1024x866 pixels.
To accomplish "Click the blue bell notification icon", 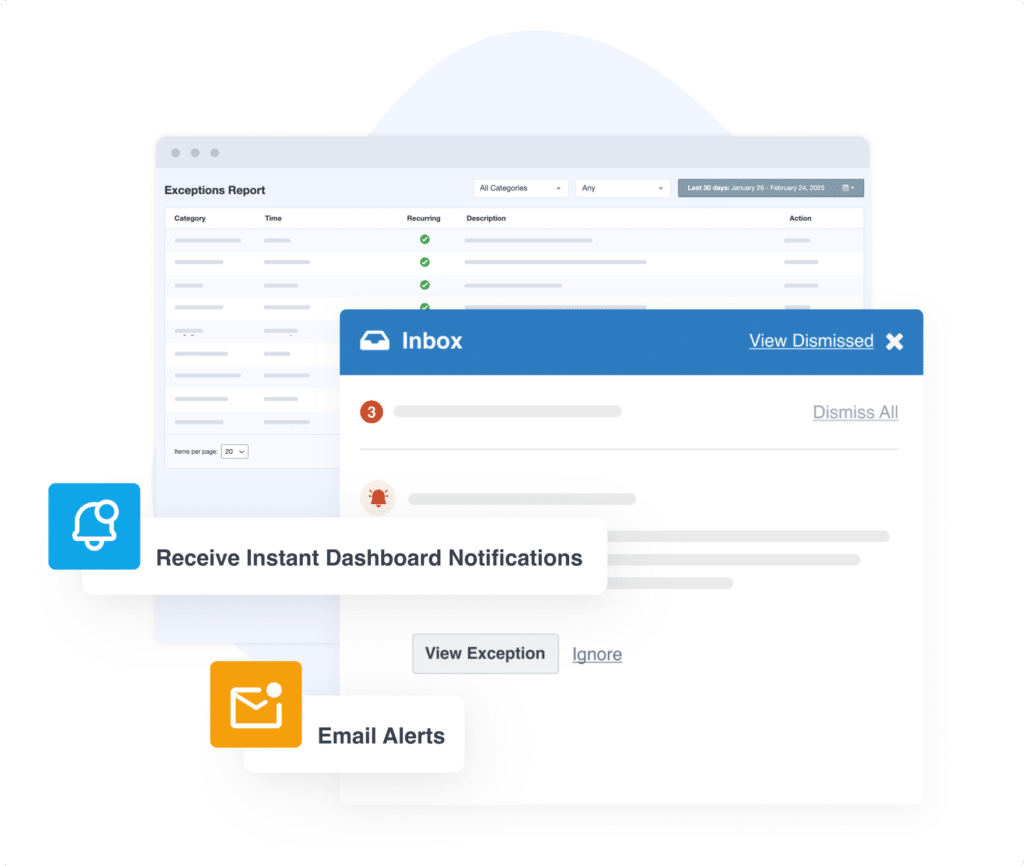I will (95, 526).
